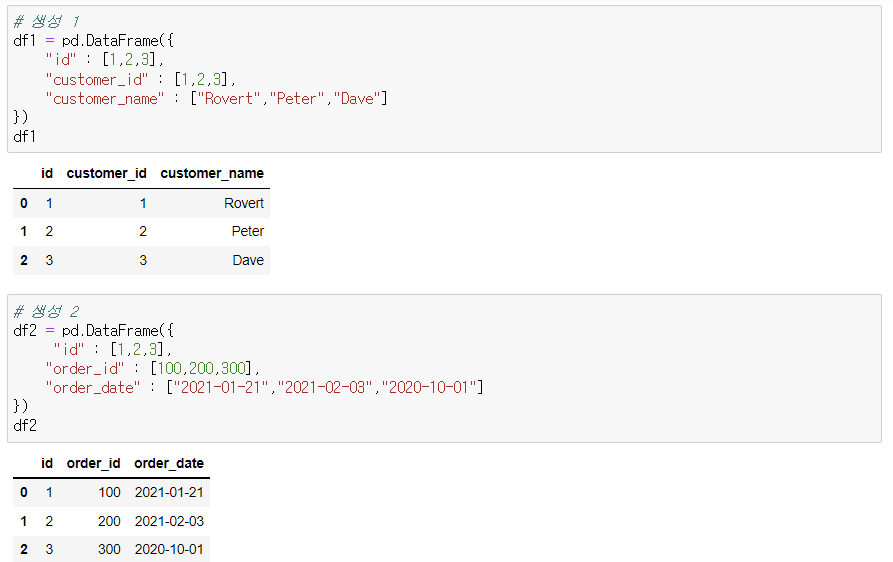Select the '2020-10-01' date cell
This screenshot has width=893, height=562.
(x=169, y=549)
